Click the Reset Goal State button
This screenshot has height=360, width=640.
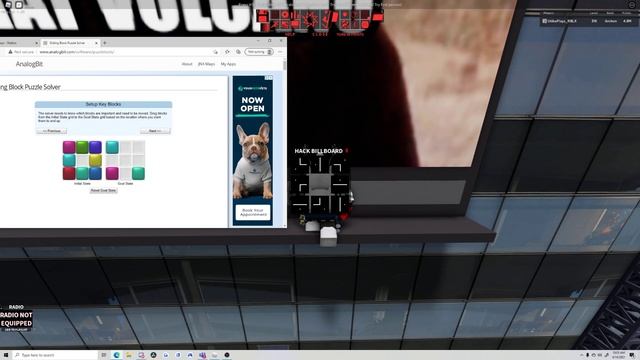pyautogui.click(x=103, y=191)
